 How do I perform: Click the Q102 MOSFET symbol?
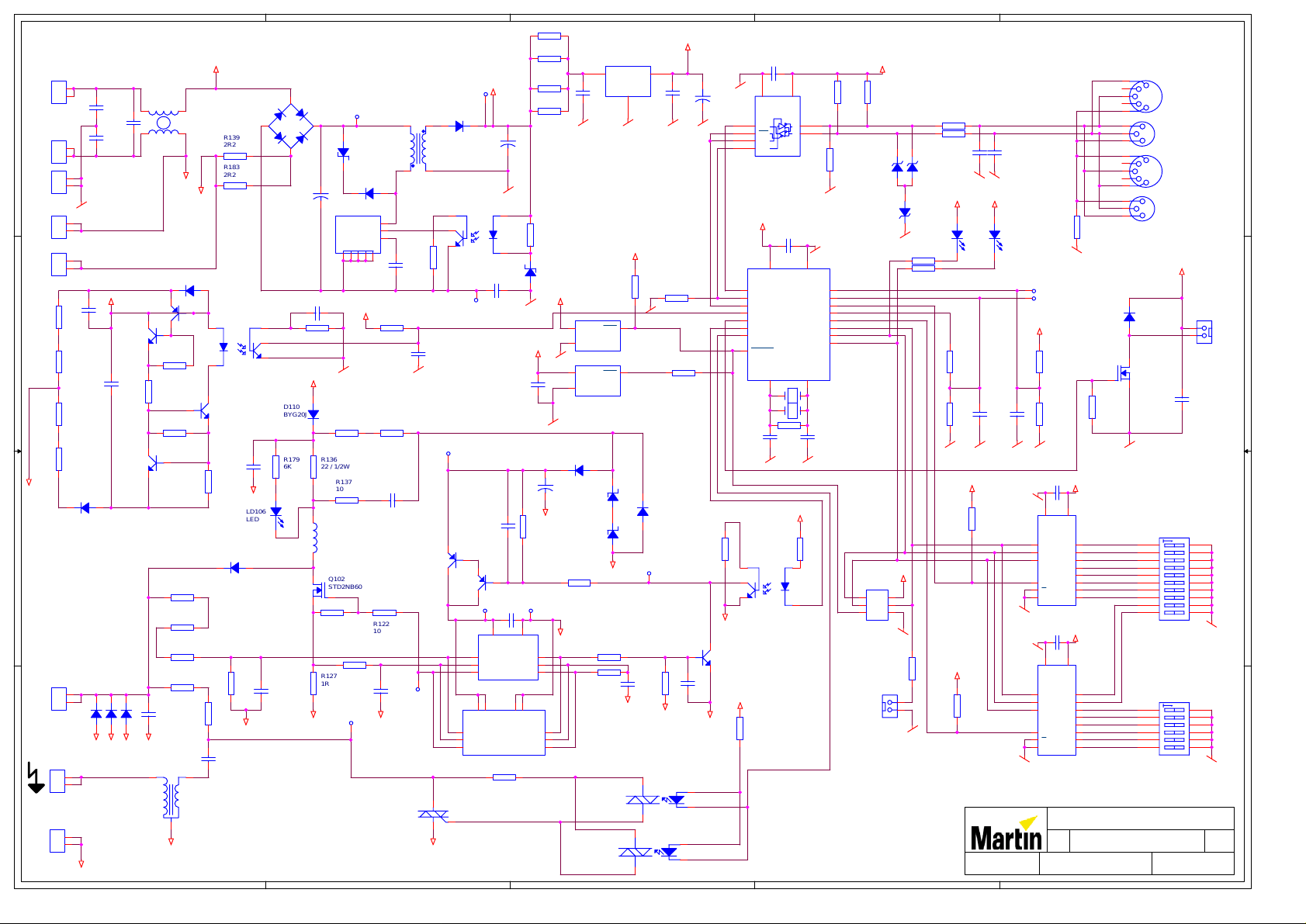pos(318,591)
